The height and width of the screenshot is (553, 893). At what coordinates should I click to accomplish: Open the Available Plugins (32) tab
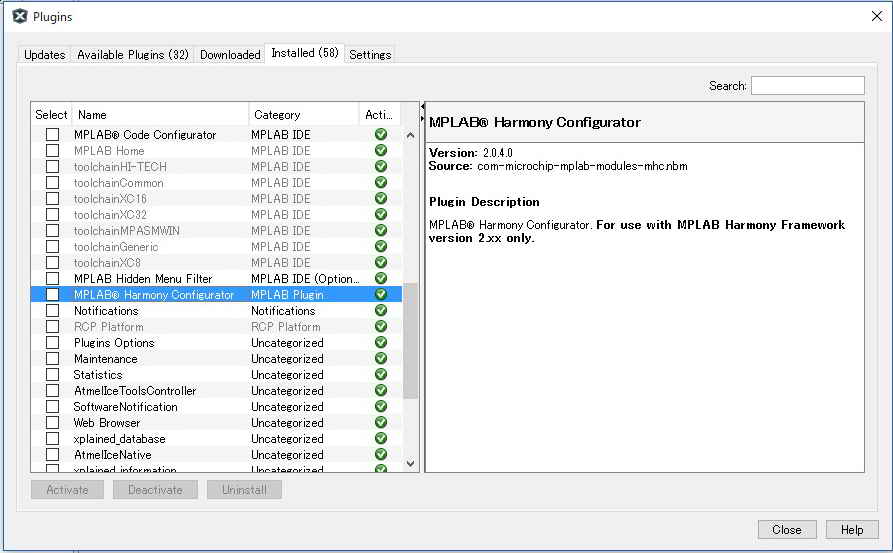[x=133, y=55]
